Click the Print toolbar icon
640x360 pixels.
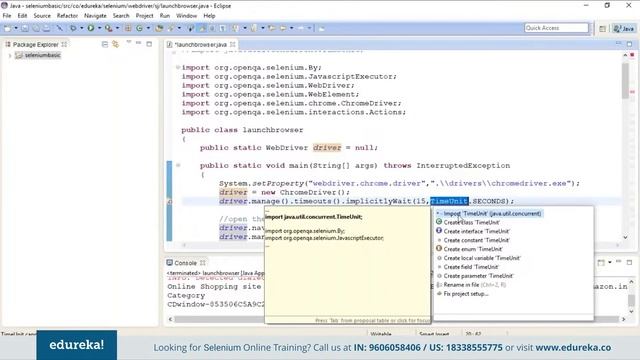[46, 28]
